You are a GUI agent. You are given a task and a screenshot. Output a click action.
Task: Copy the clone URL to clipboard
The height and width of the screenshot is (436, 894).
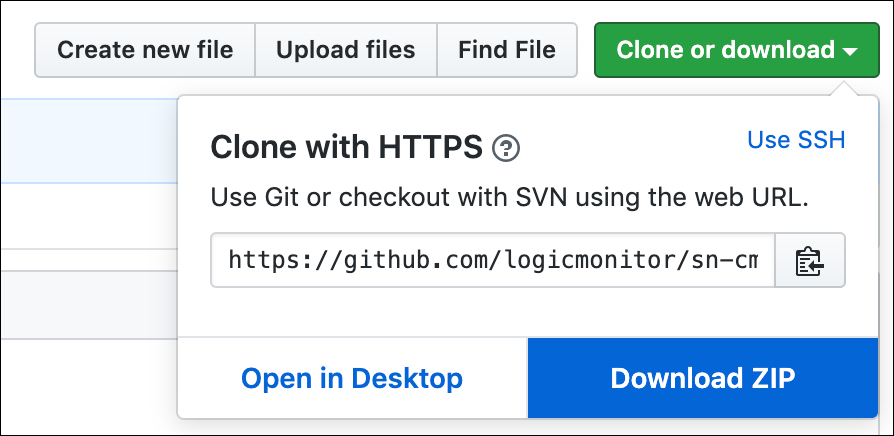coord(810,260)
